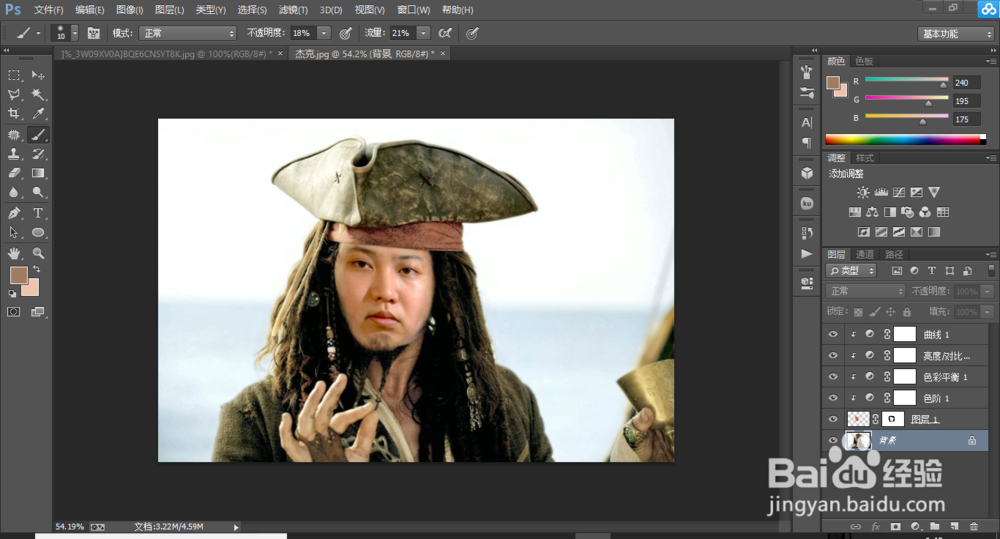Select the Pen tool
This screenshot has width=1000, height=539.
13,213
